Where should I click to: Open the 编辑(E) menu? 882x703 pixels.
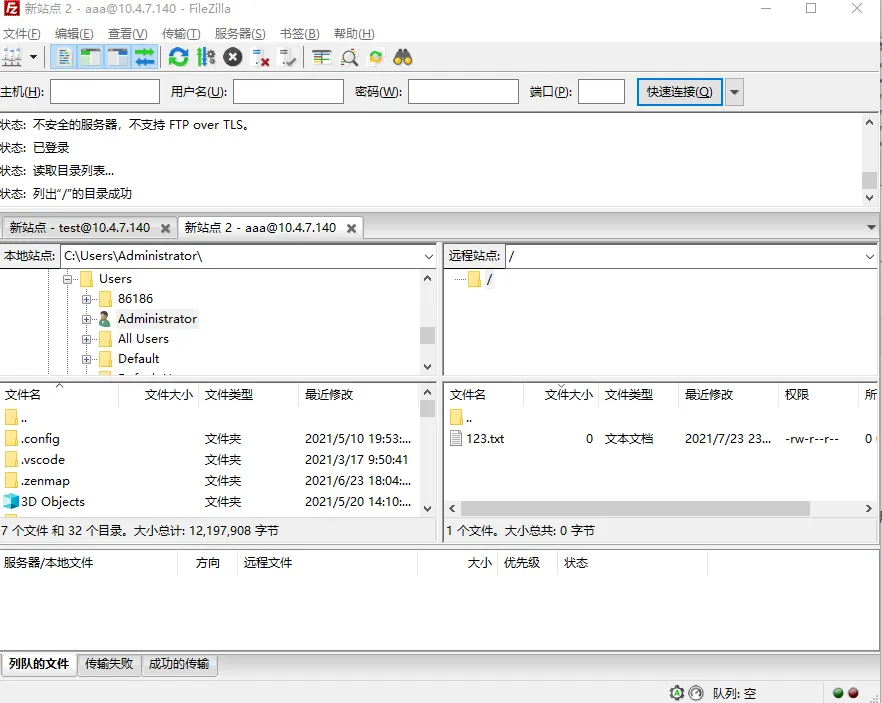click(x=74, y=34)
